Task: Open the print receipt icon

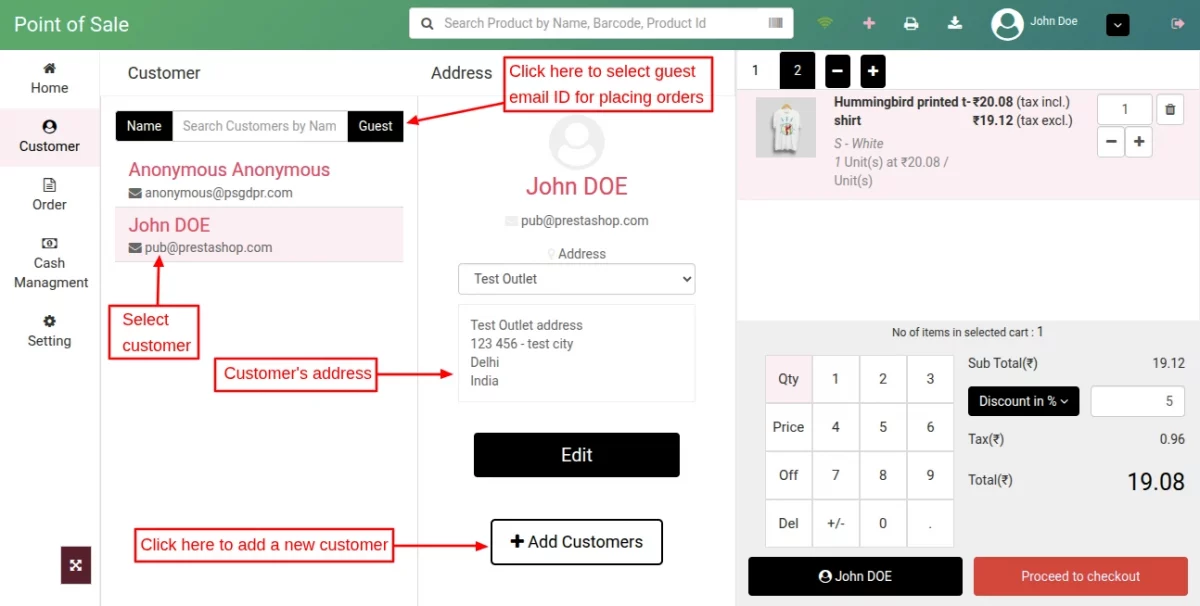Action: (911, 22)
